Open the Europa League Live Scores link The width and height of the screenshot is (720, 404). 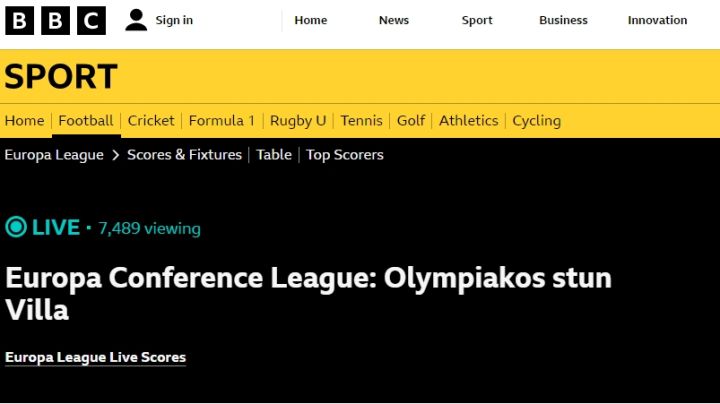click(x=95, y=357)
